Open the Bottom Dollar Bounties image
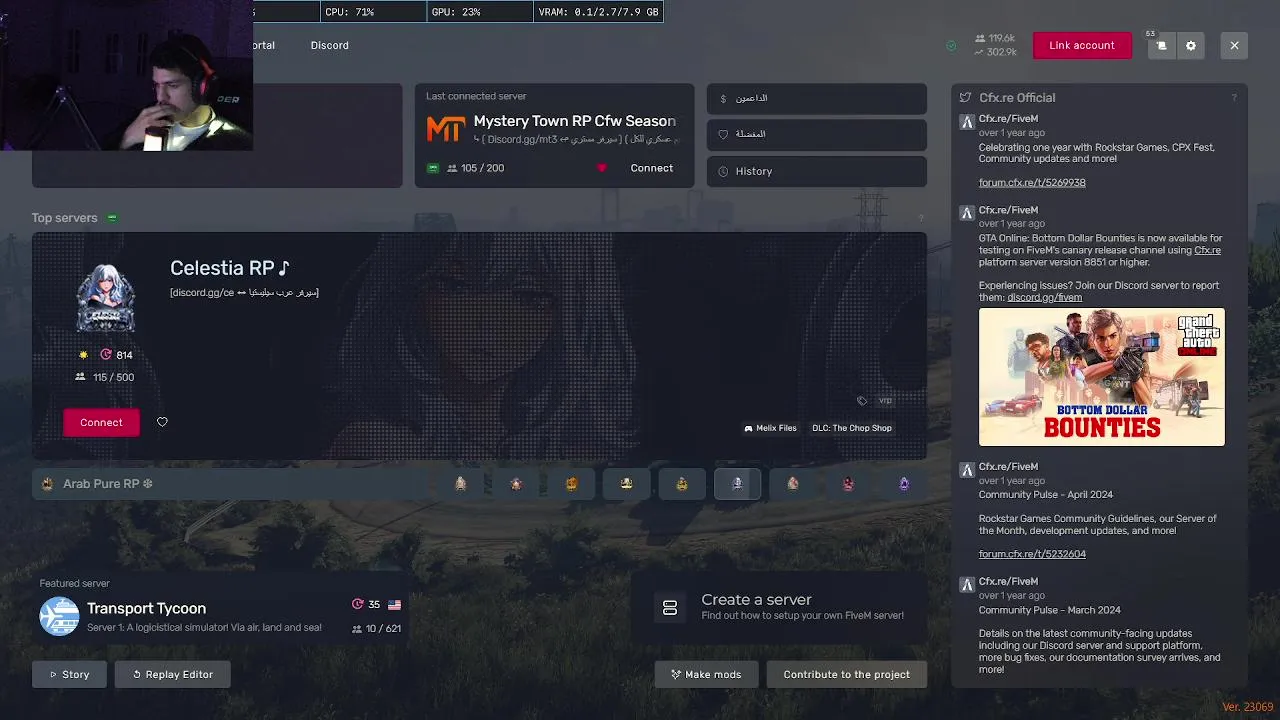The width and height of the screenshot is (1280, 720). [1101, 377]
